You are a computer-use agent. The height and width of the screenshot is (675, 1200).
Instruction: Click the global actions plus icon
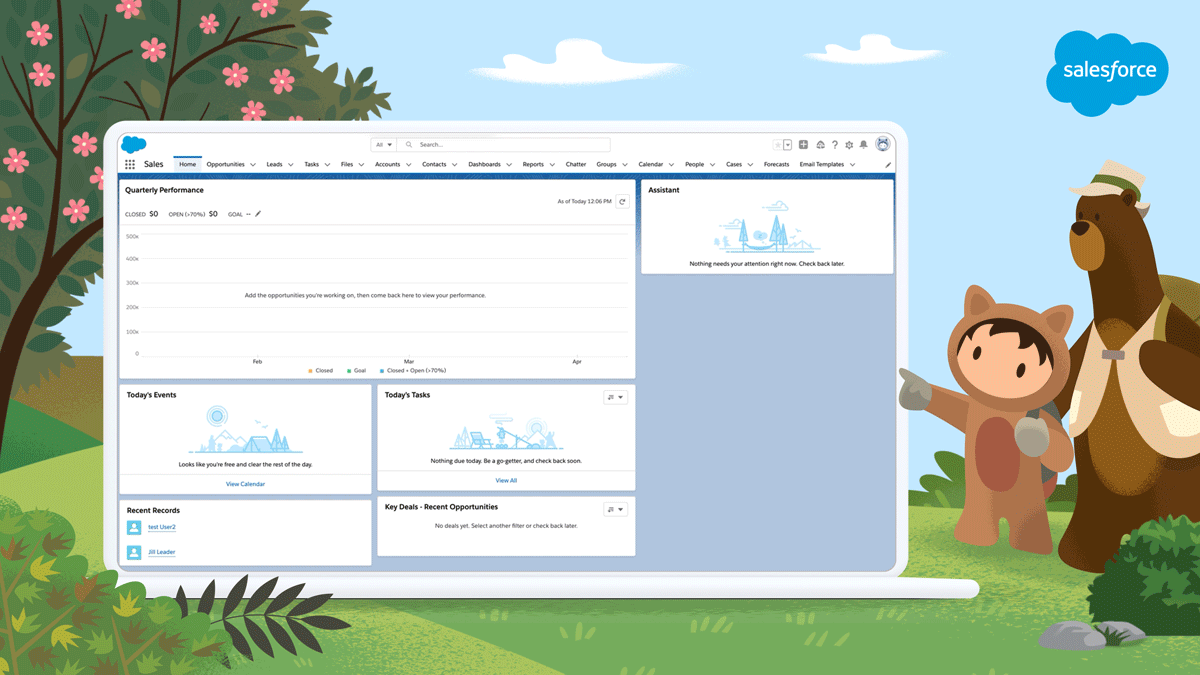pos(803,145)
